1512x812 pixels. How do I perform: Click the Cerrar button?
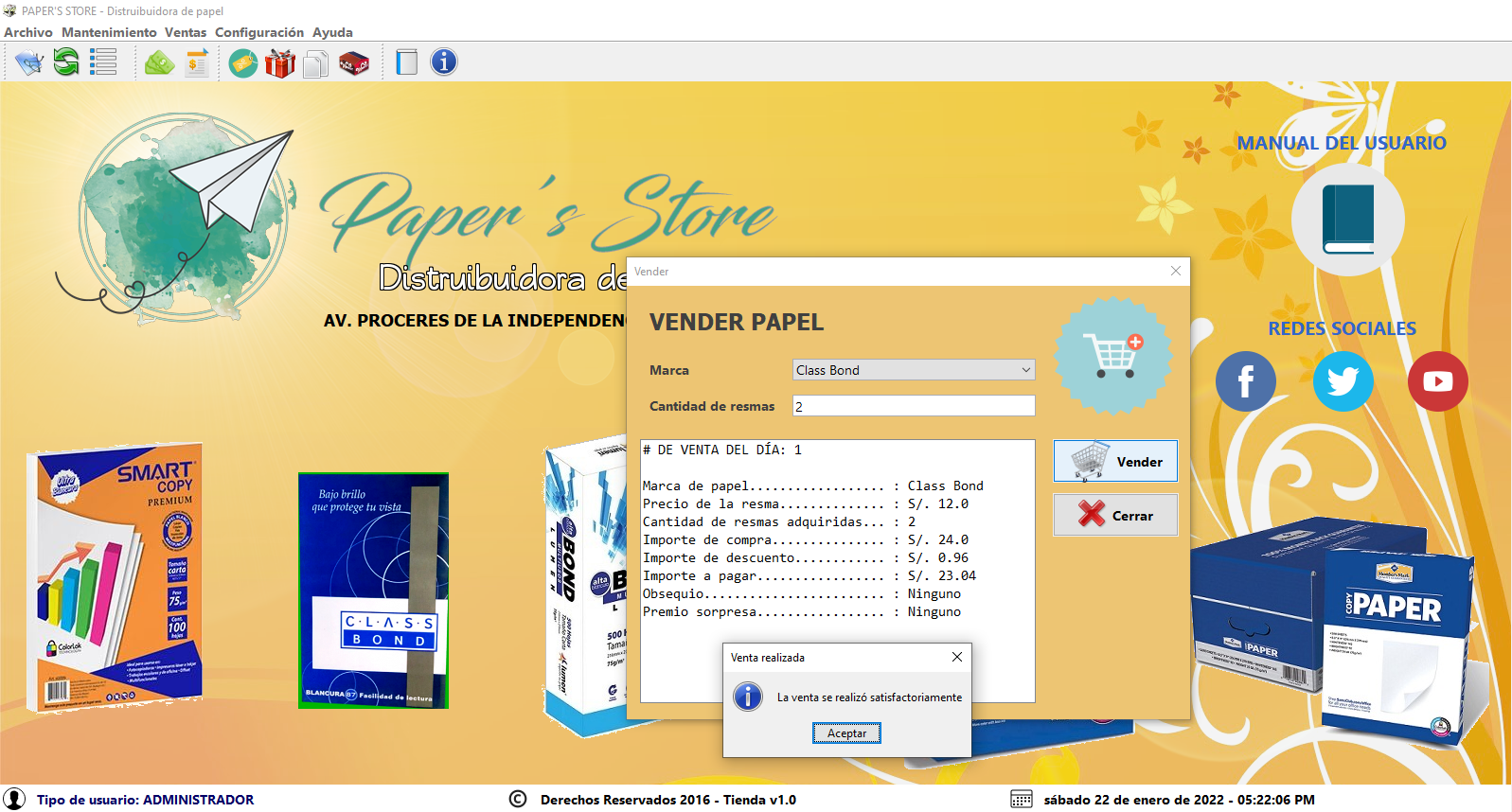[1115, 516]
